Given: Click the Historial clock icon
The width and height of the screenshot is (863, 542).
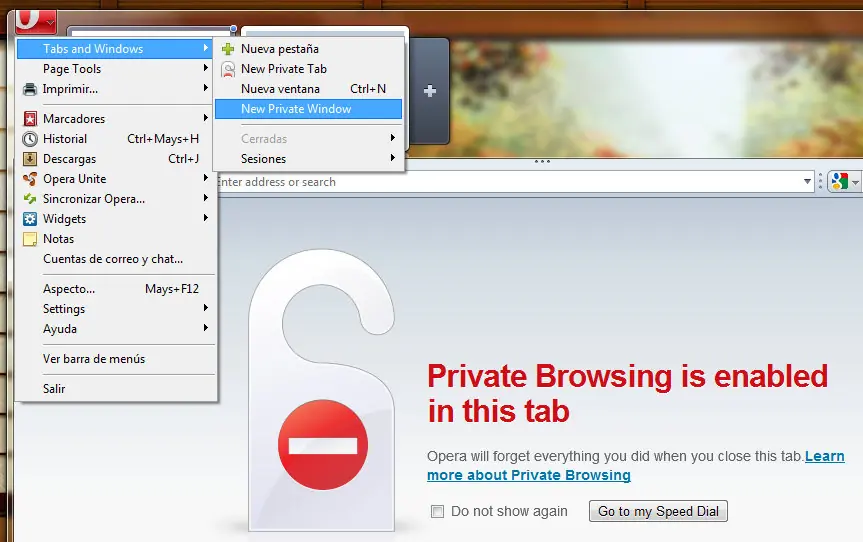Looking at the screenshot, I should 30,139.
